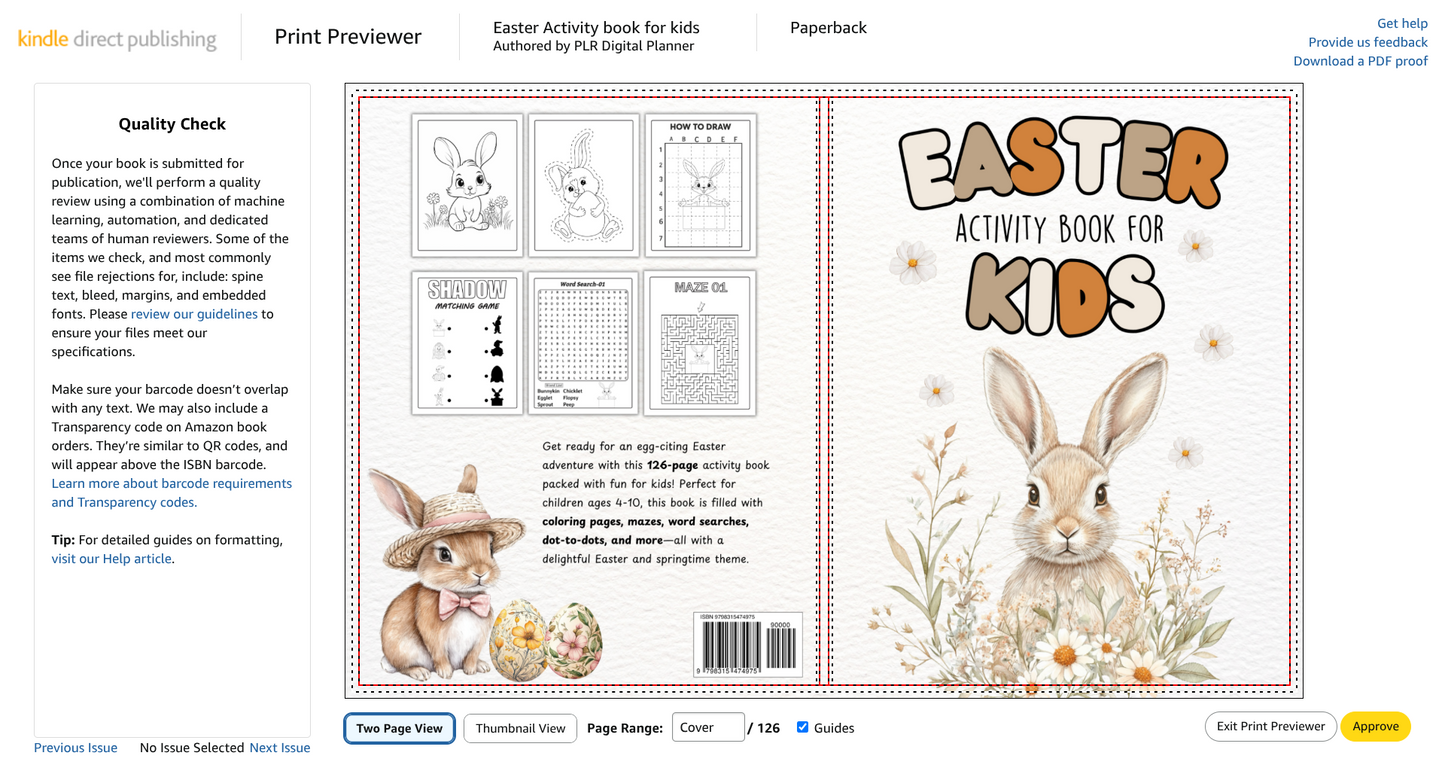Viewport: 1445px width, 777px height.
Task: Download a PDF proof
Action: click(x=1360, y=61)
